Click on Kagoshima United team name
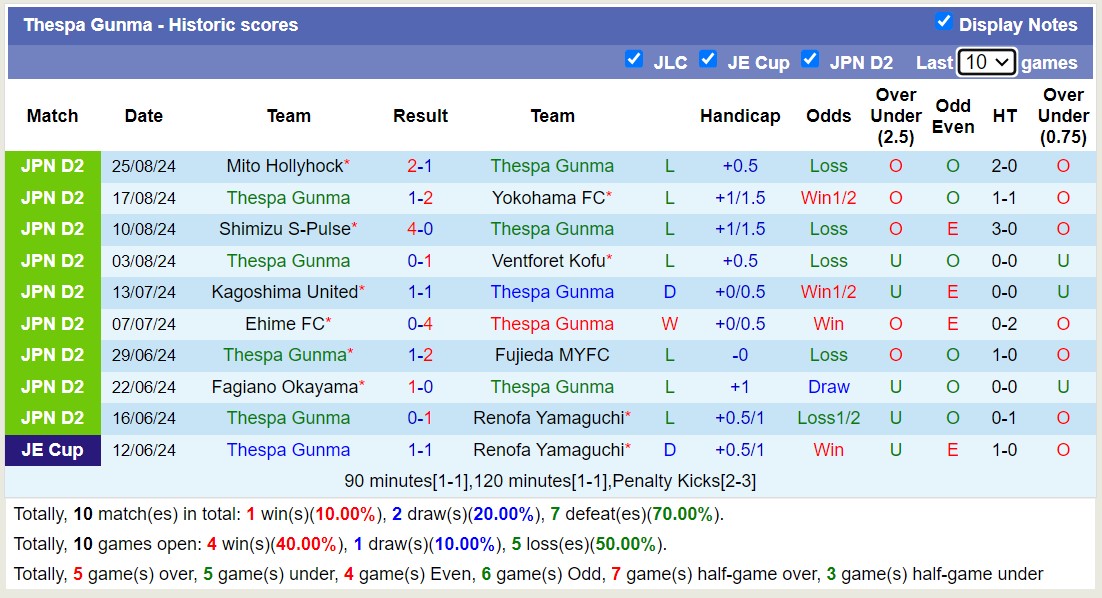1102x598 pixels. pos(284,292)
